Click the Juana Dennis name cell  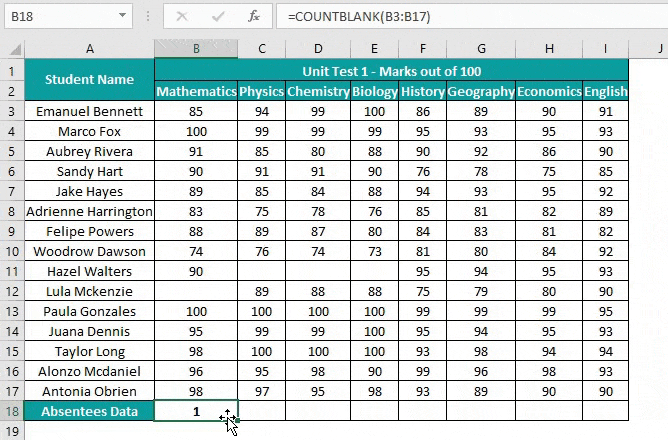pos(89,331)
